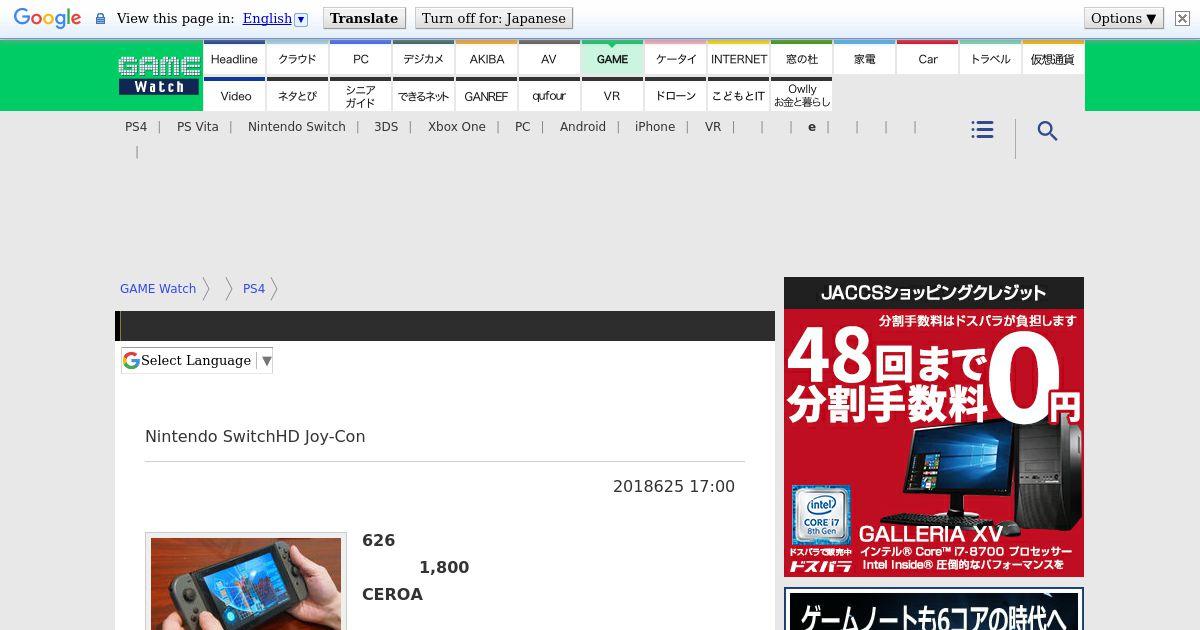Switch to the AKIBA tab
Screen dimensions: 1200x630
(486, 59)
